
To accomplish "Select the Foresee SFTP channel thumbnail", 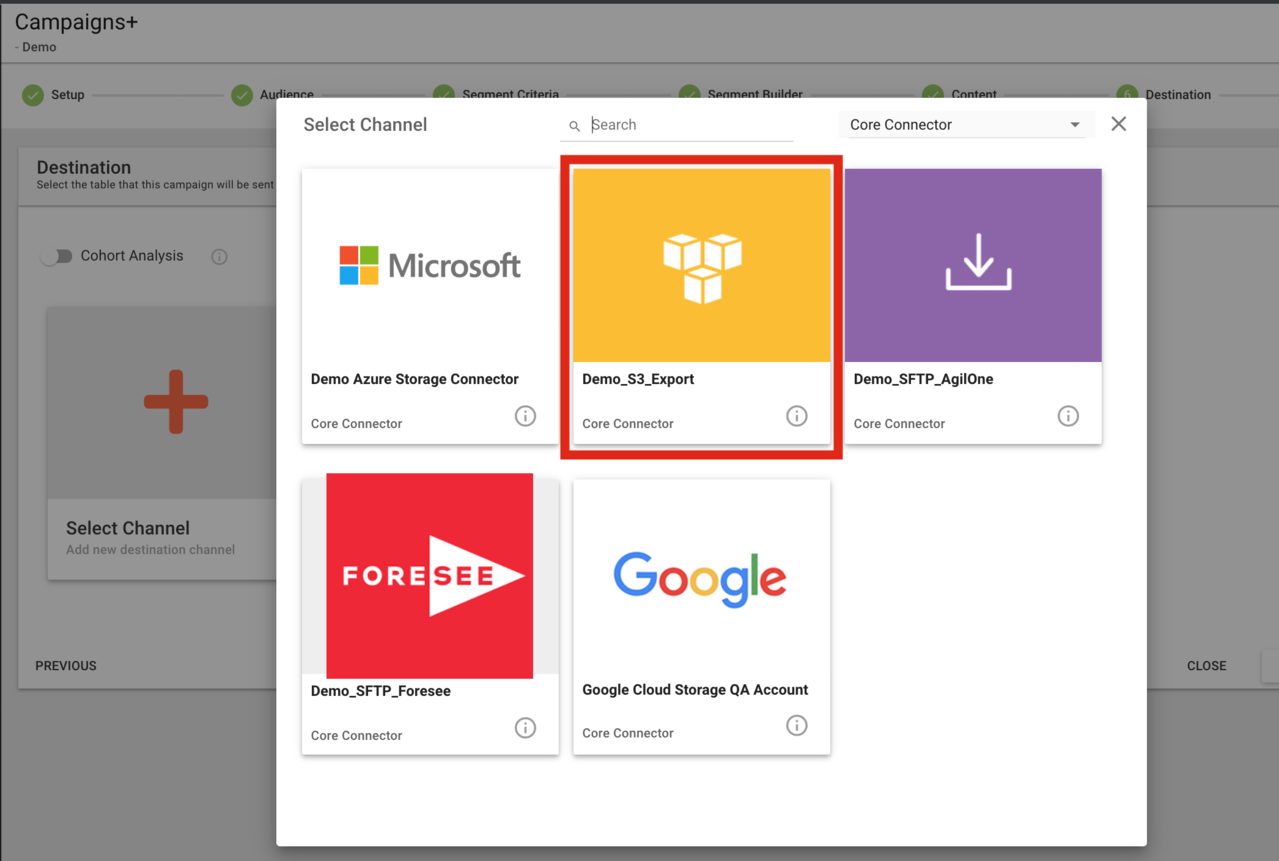I will point(430,576).
